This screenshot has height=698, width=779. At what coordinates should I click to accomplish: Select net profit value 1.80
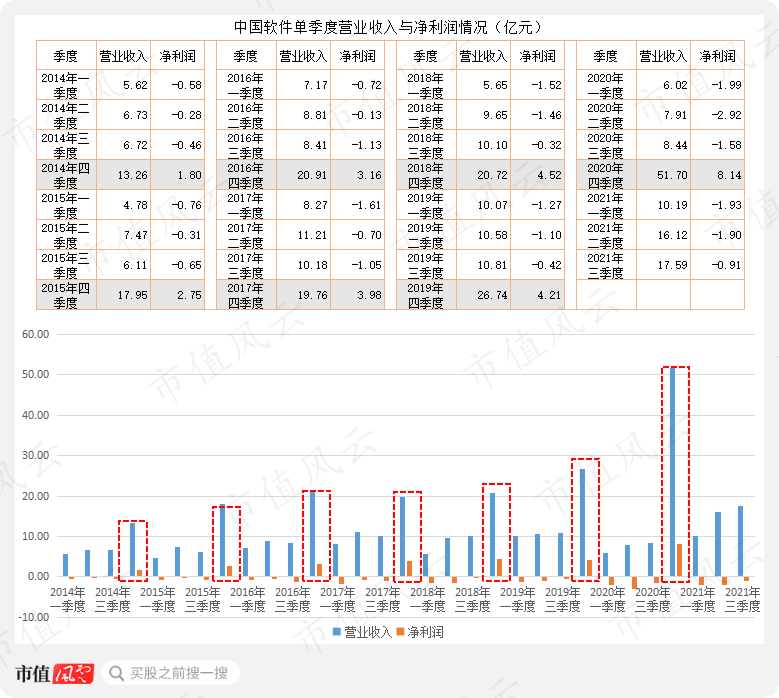189,175
